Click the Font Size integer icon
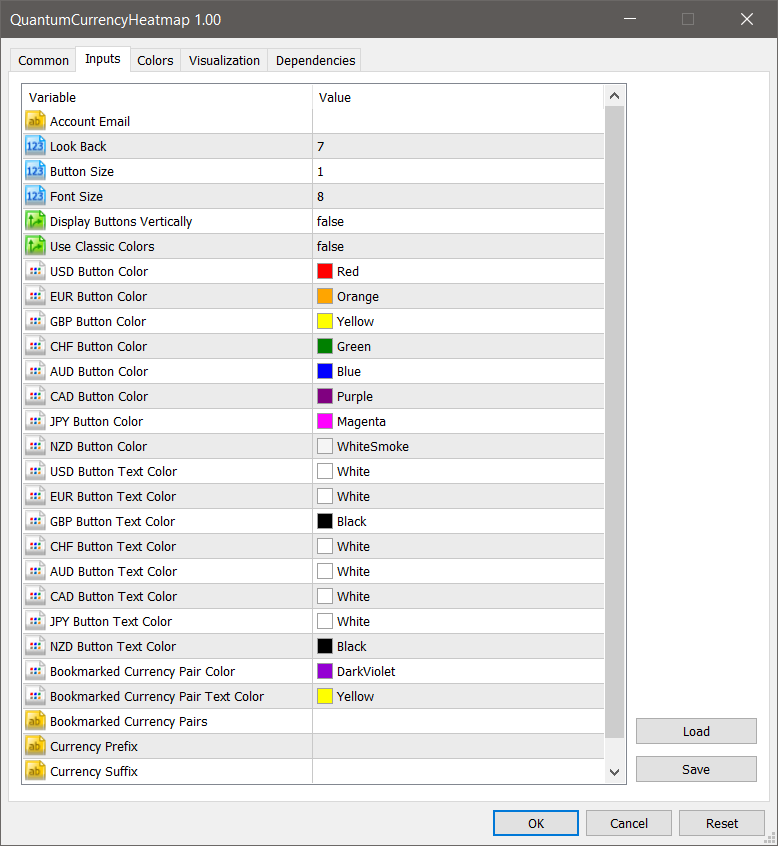The image size is (778, 846). tap(35, 196)
